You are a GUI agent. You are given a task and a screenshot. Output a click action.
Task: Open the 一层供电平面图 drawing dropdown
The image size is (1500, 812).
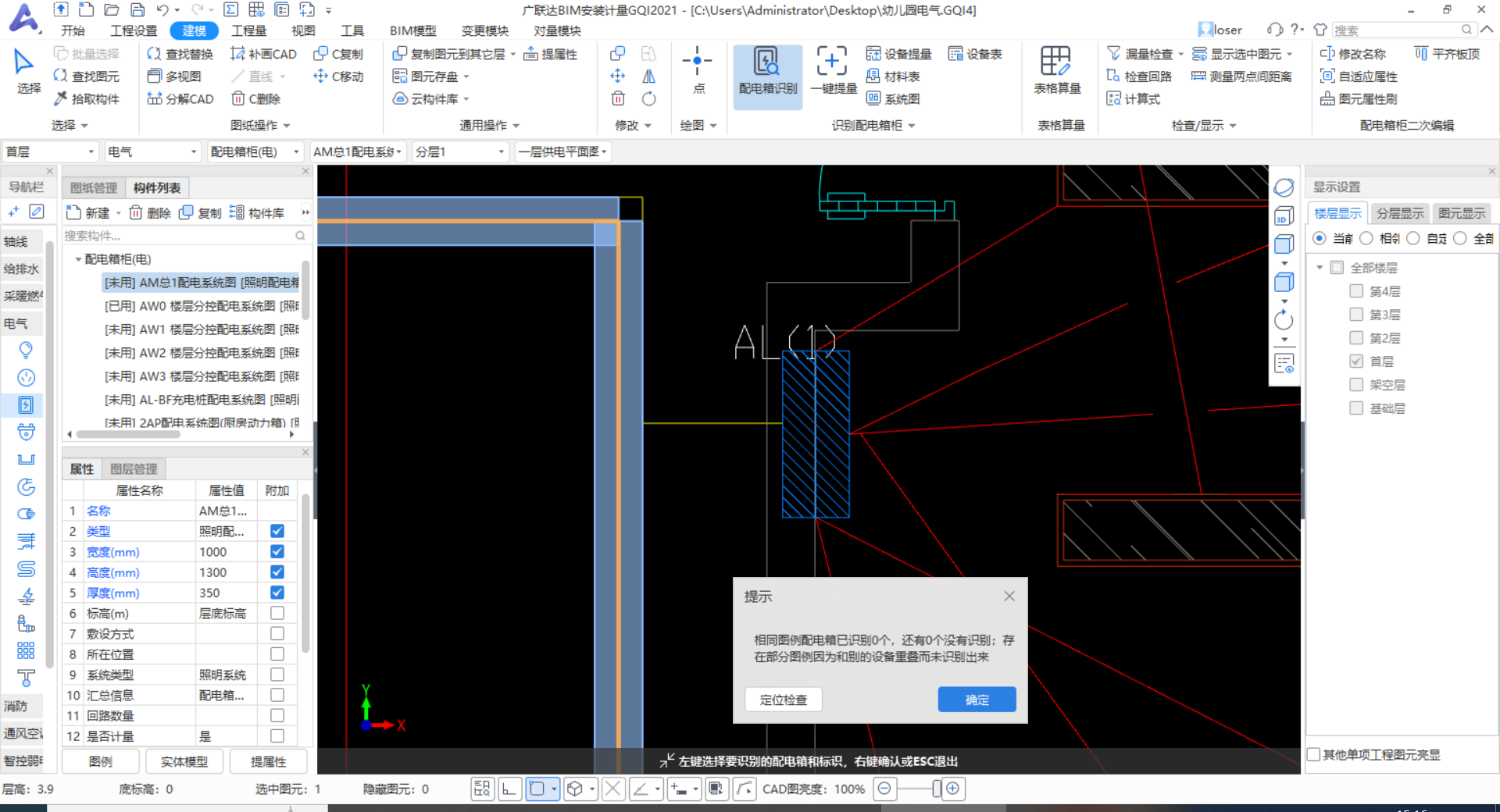click(x=562, y=151)
